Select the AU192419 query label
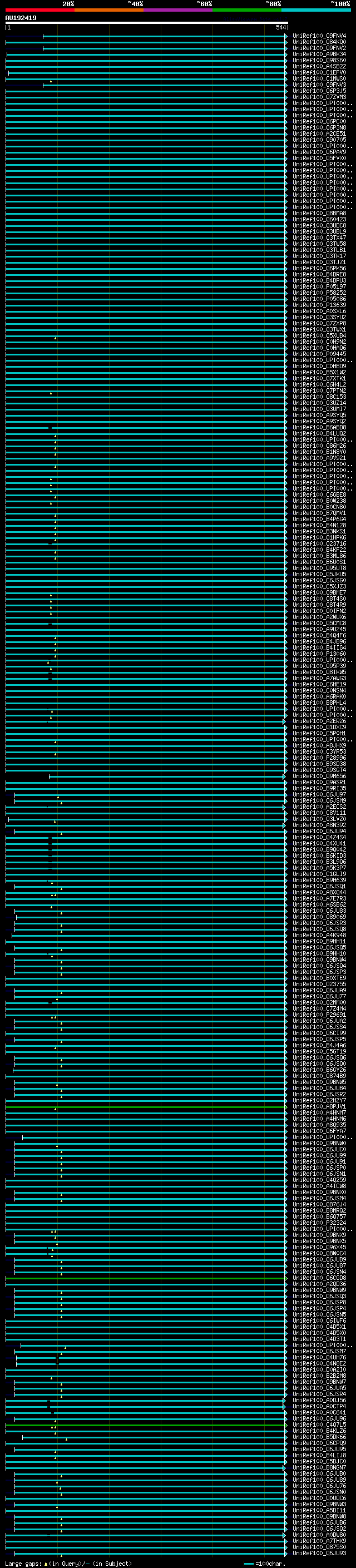356x1568 pixels. pyautogui.click(x=21, y=18)
